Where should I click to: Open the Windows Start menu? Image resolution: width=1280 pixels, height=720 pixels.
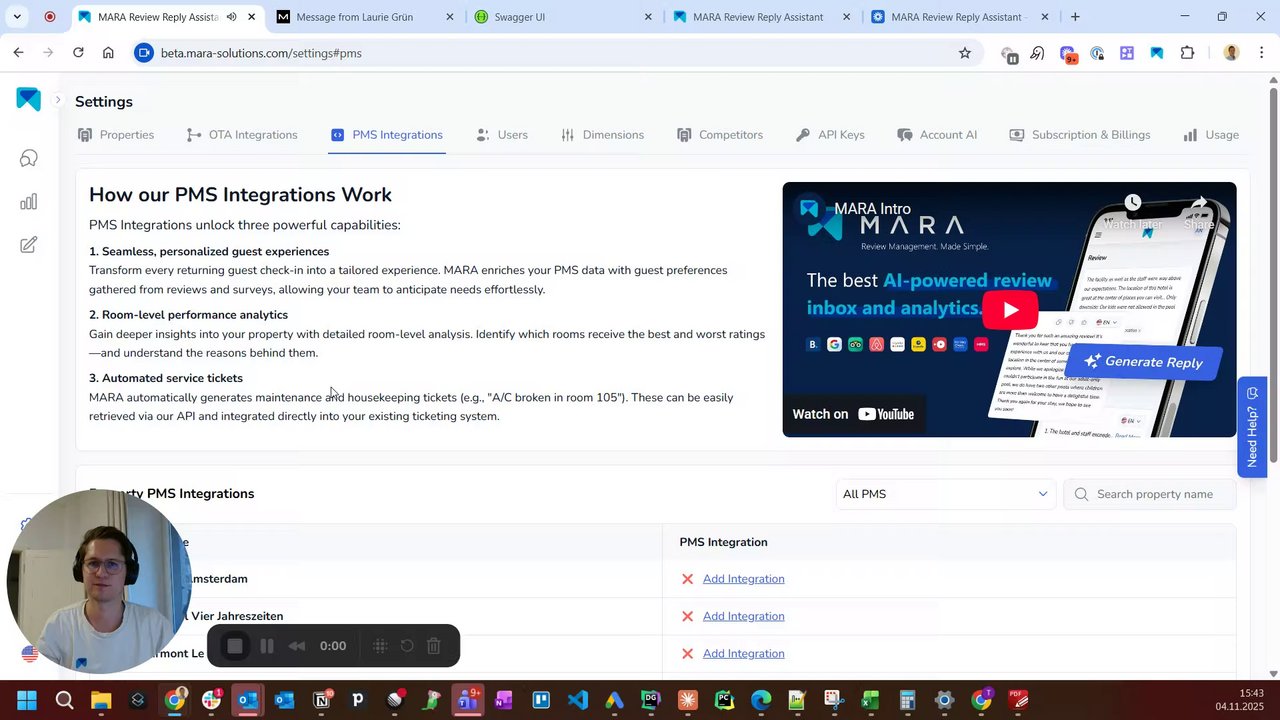[27, 700]
